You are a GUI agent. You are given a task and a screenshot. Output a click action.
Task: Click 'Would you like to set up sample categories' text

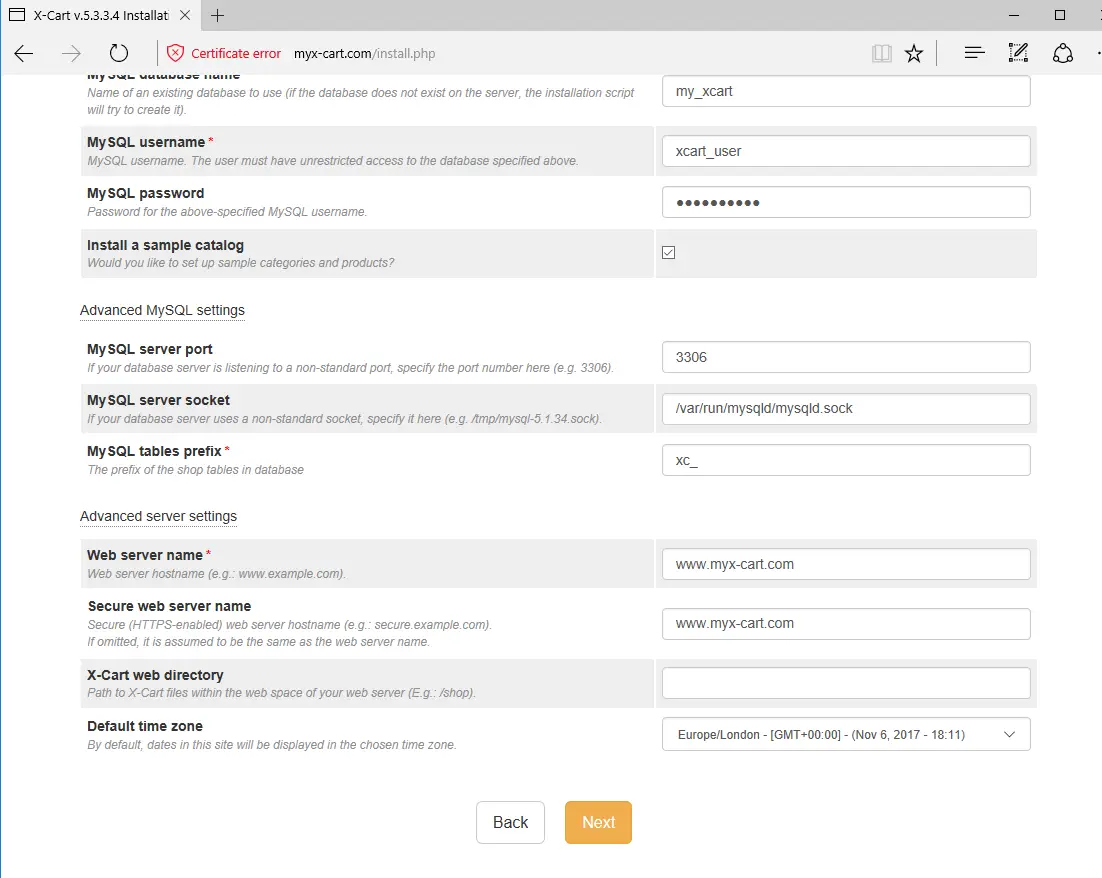tap(240, 263)
